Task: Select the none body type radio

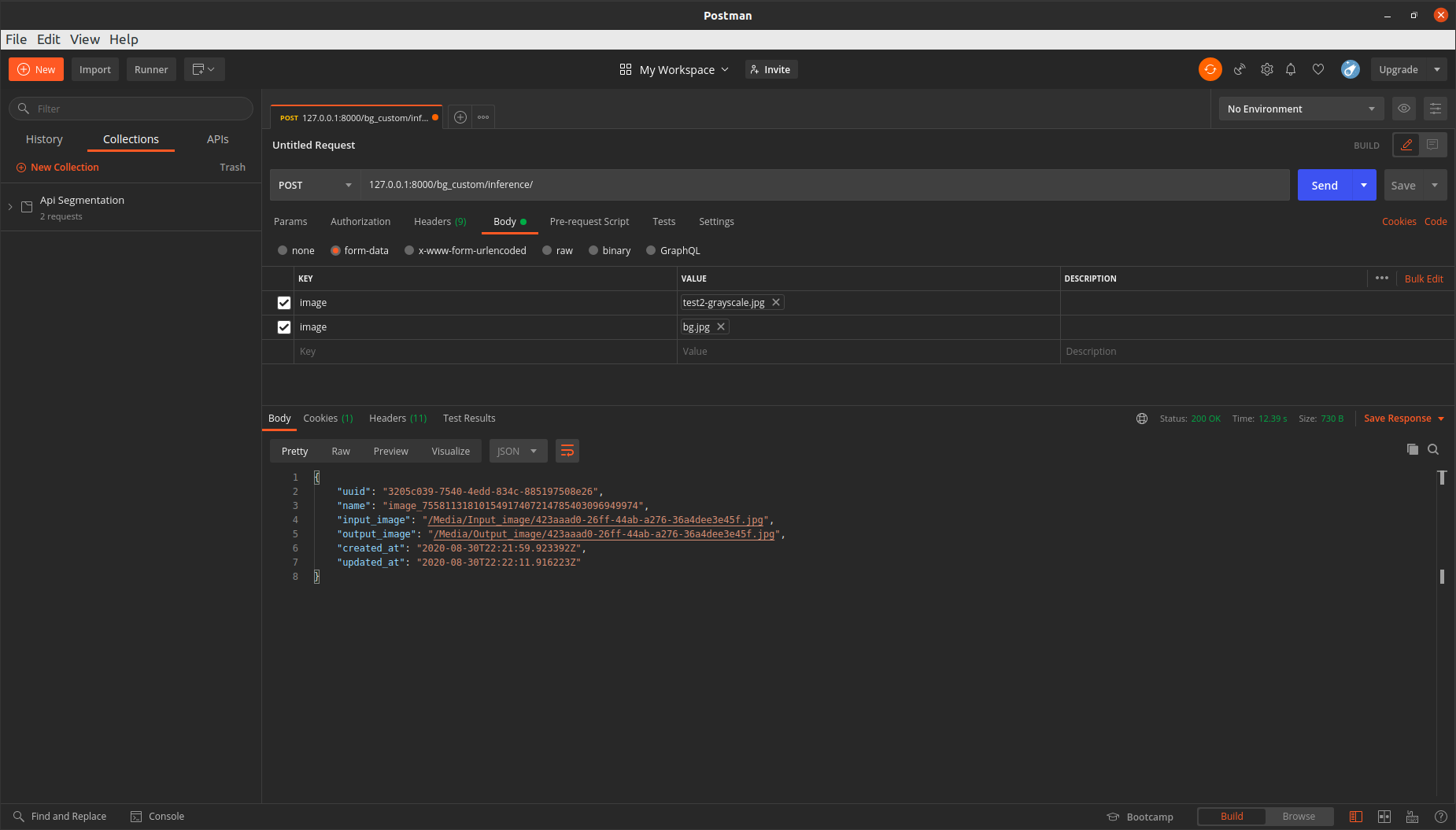Action: 283,250
